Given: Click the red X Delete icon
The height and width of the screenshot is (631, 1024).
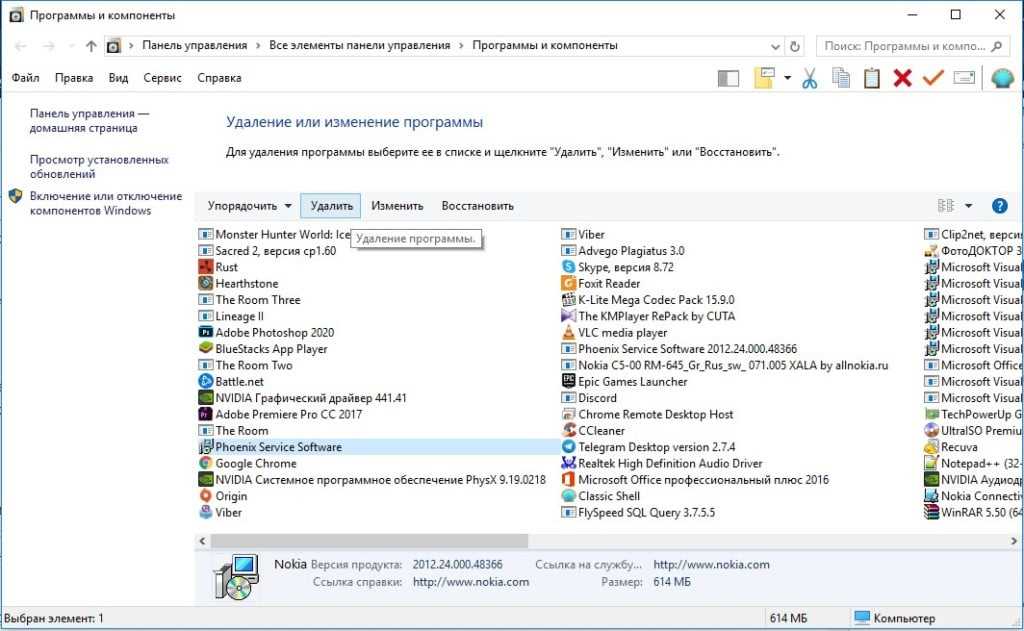Looking at the screenshot, I should tap(903, 78).
